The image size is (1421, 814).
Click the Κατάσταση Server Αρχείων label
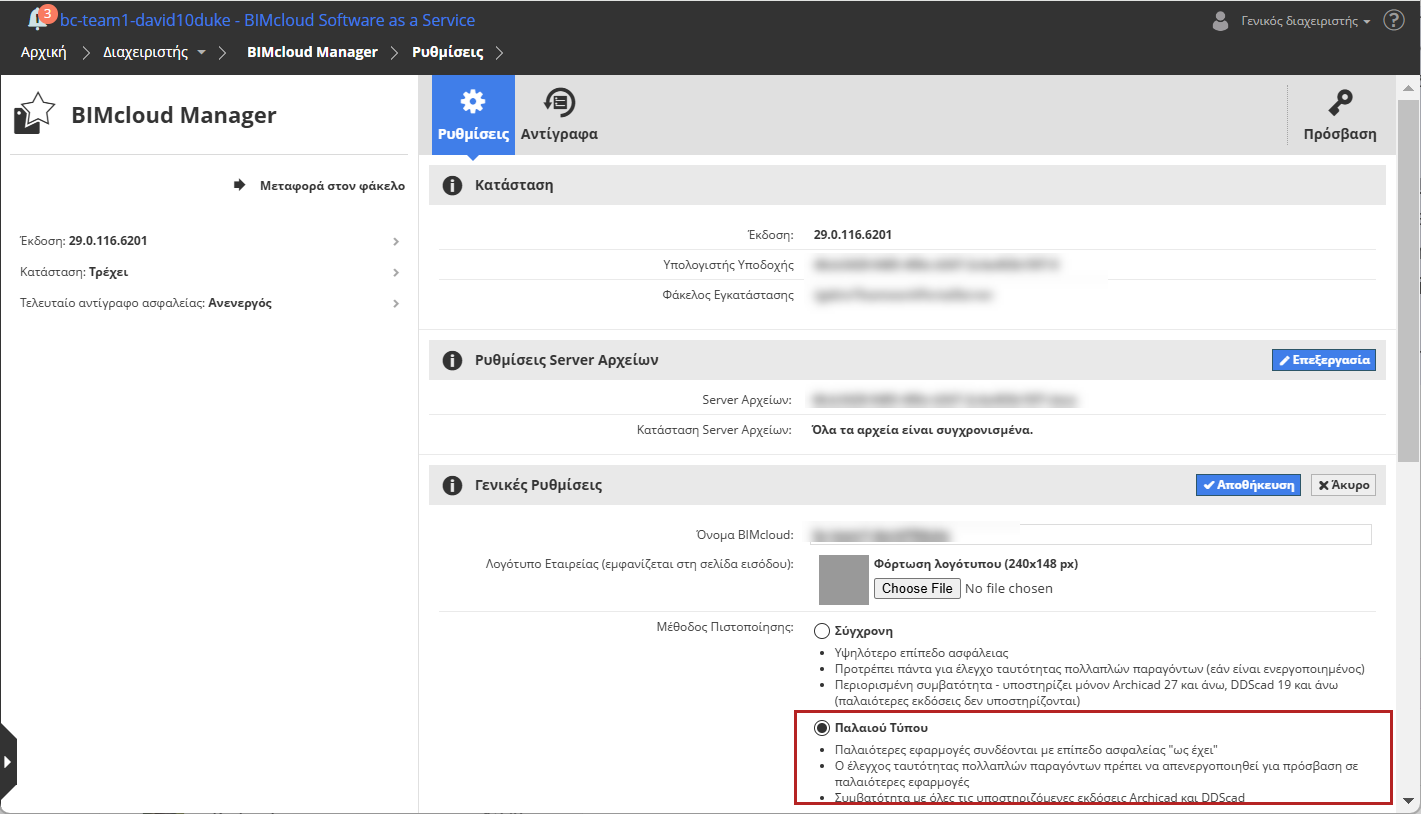715,430
